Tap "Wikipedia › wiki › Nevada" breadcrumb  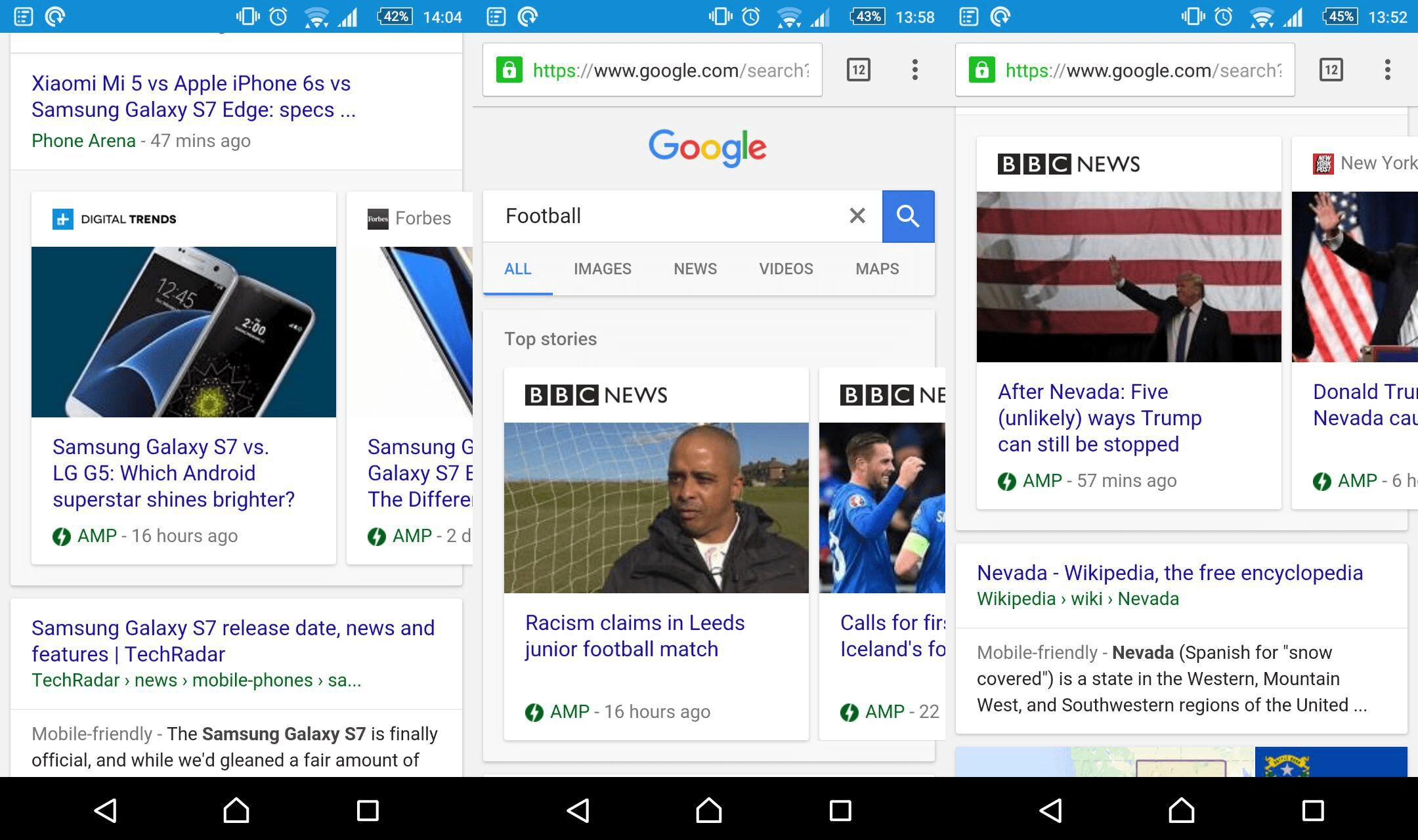point(1078,599)
